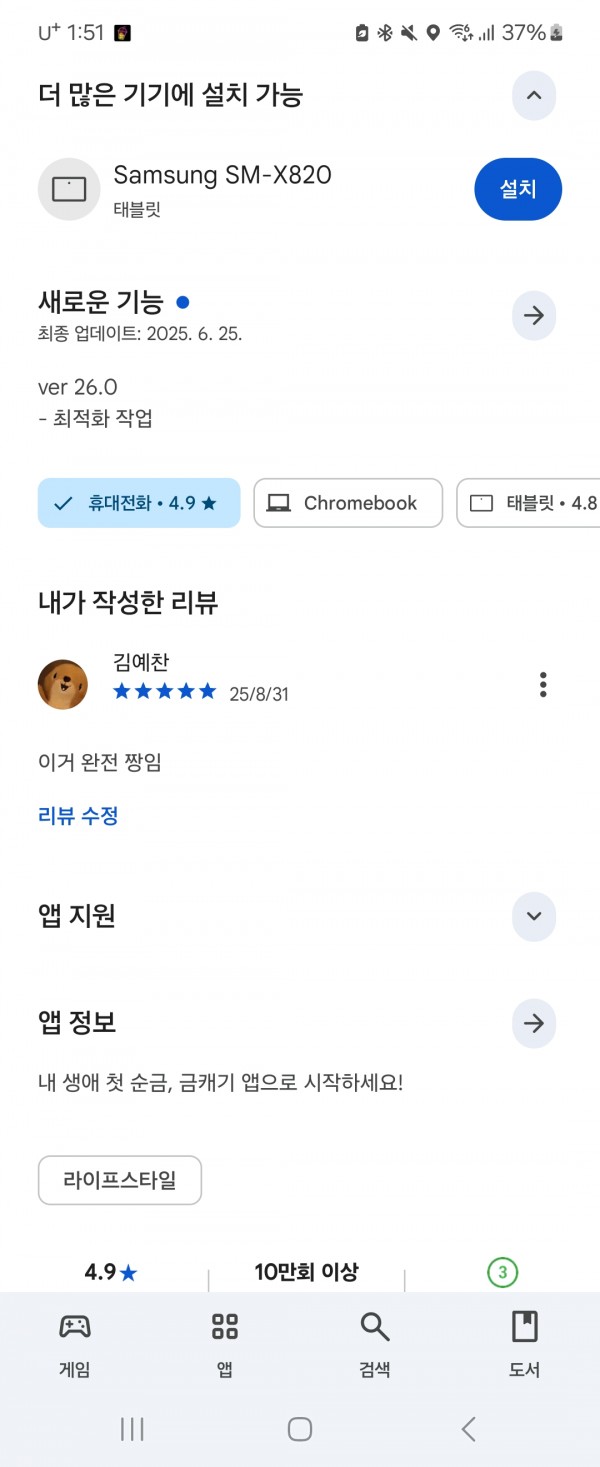Open the 도서 bookmark tab
The width and height of the screenshot is (600, 1467).
point(525,1345)
